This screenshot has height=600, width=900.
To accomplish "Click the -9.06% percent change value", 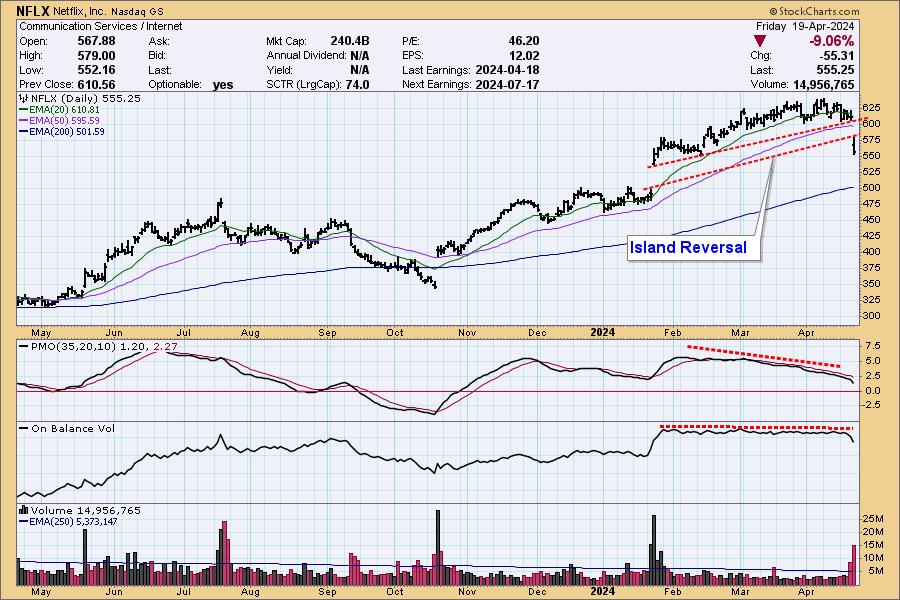I will 832,41.
